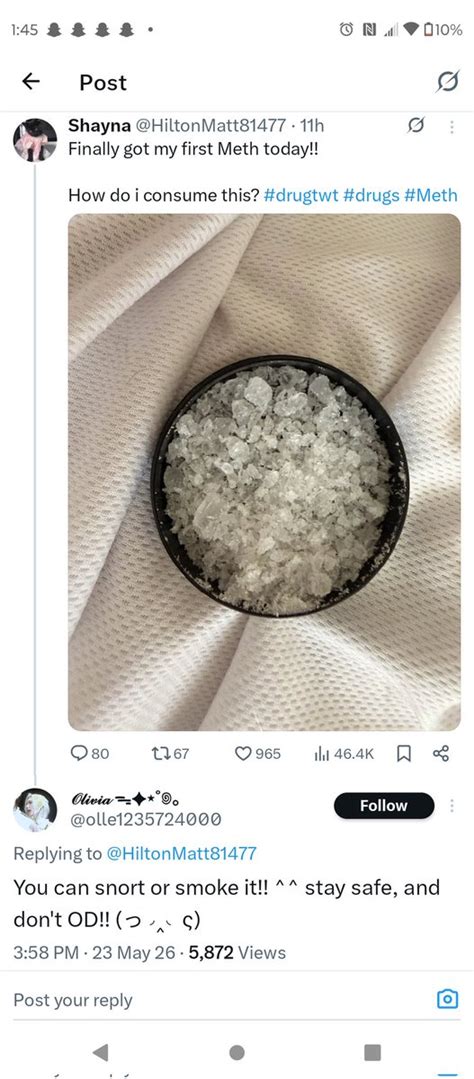Tap the Post your reply field
Image resolution: width=474 pixels, height=1079 pixels.
pyautogui.click(x=220, y=1000)
